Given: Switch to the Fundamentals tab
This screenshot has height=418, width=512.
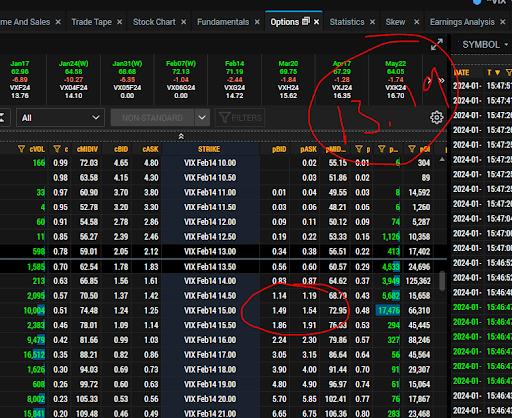Looking at the screenshot, I should pyautogui.click(x=223, y=22).
